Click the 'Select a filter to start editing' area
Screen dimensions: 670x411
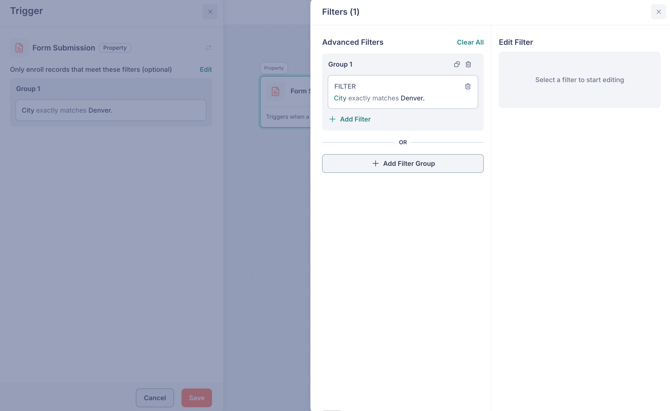[579, 80]
